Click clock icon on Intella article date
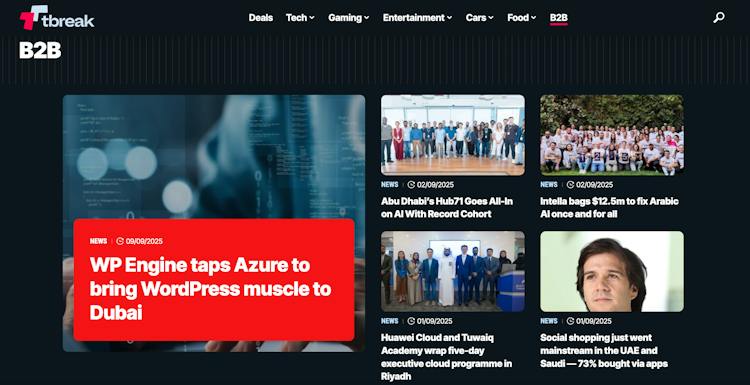The width and height of the screenshot is (750, 385). pyautogui.click(x=570, y=185)
